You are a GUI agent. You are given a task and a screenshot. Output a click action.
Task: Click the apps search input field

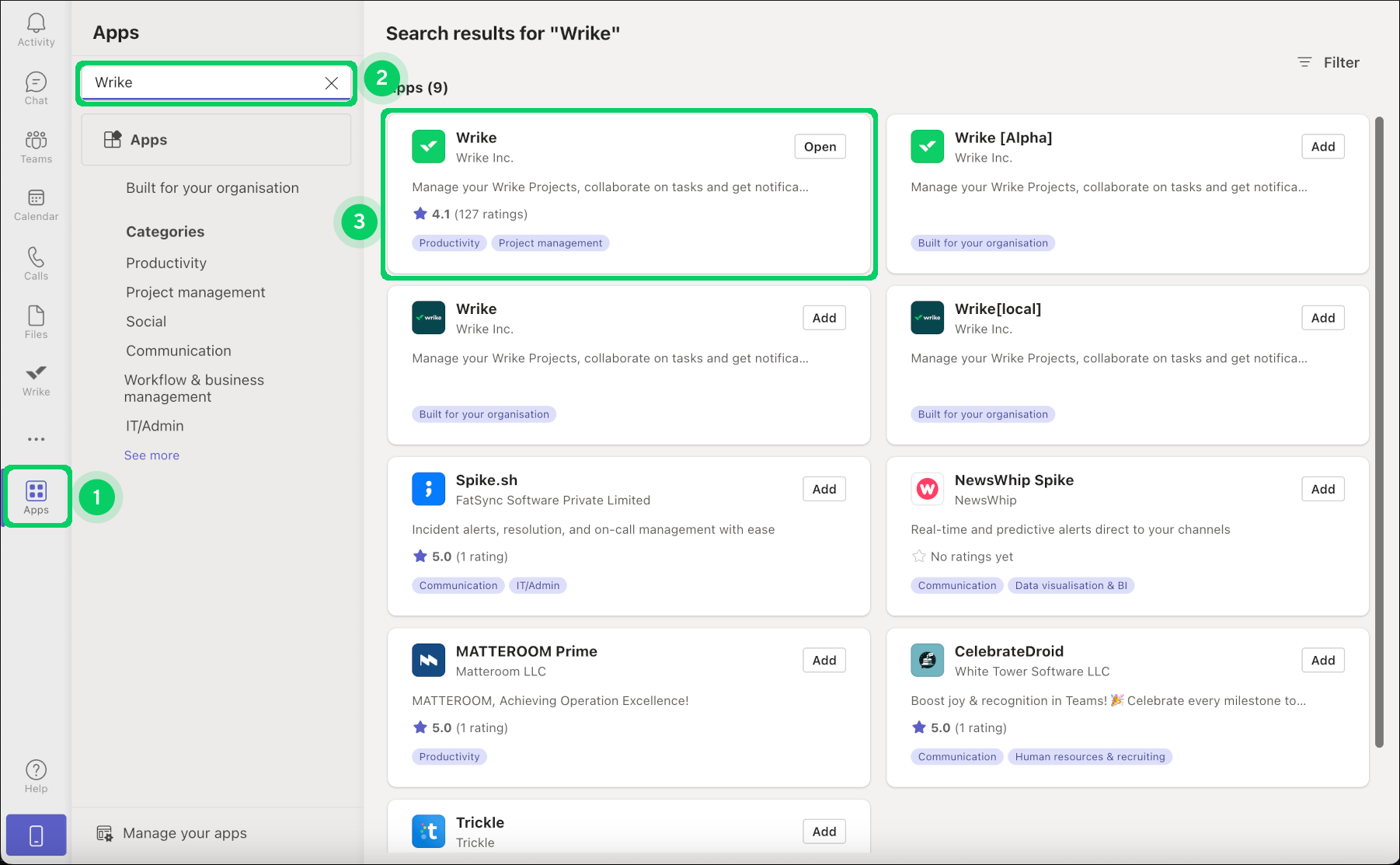pyautogui.click(x=202, y=83)
